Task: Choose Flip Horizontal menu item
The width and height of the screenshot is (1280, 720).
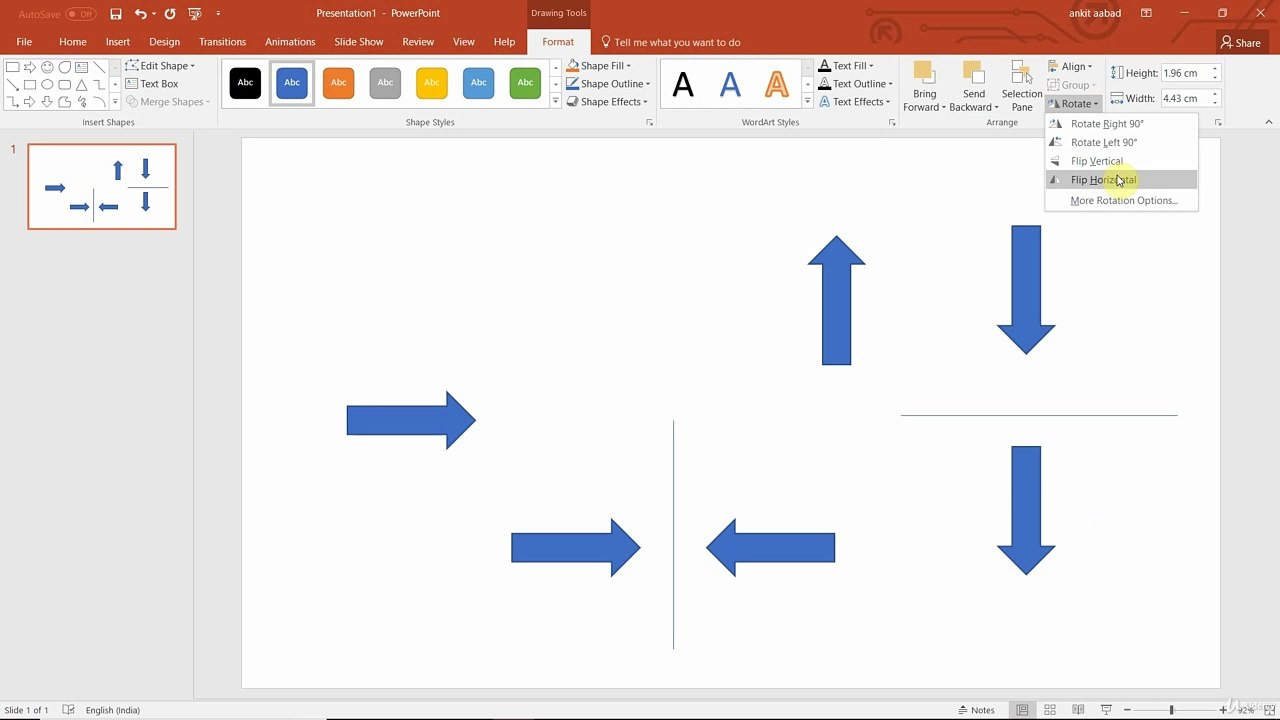Action: (1121, 180)
